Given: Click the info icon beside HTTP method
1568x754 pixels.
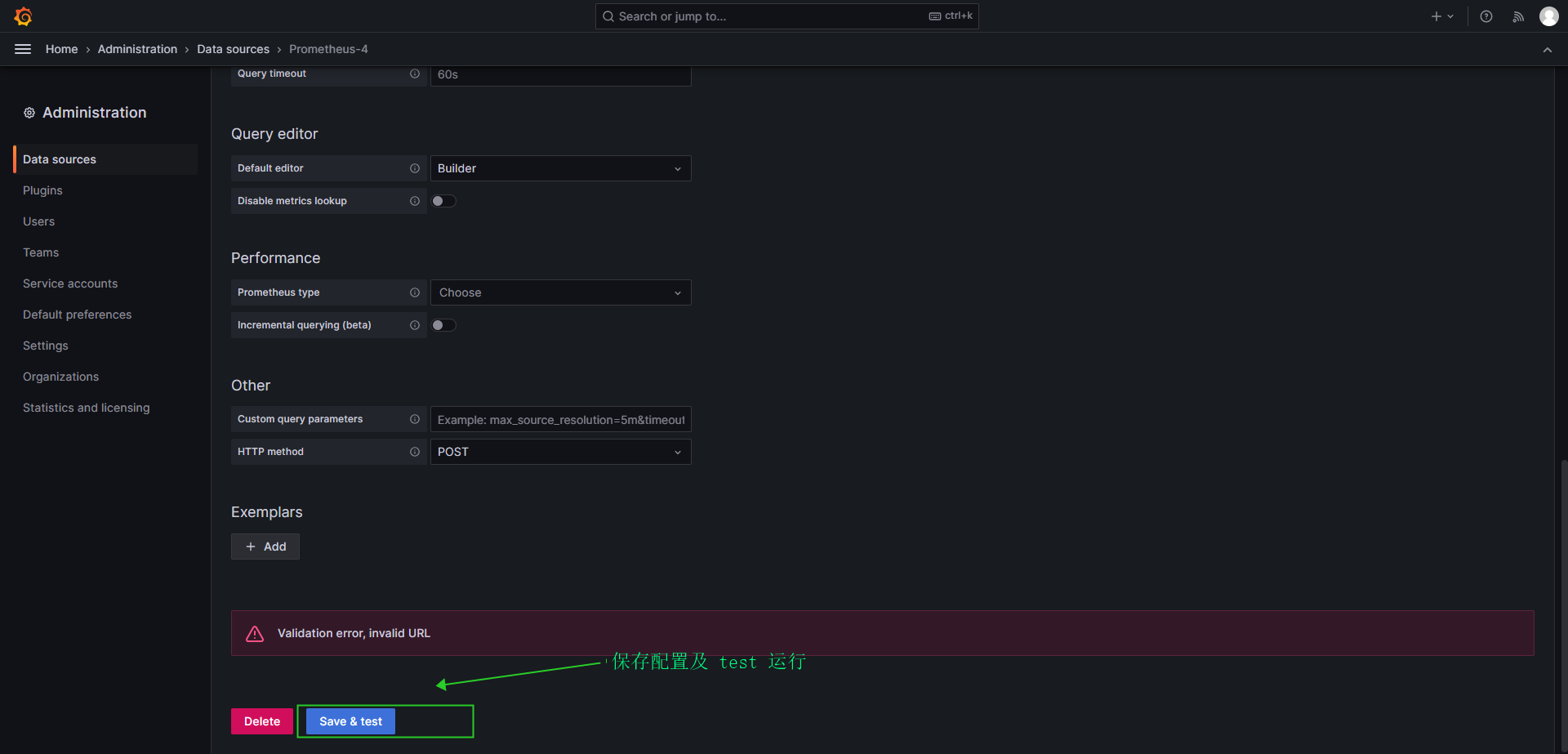Looking at the screenshot, I should click(415, 452).
